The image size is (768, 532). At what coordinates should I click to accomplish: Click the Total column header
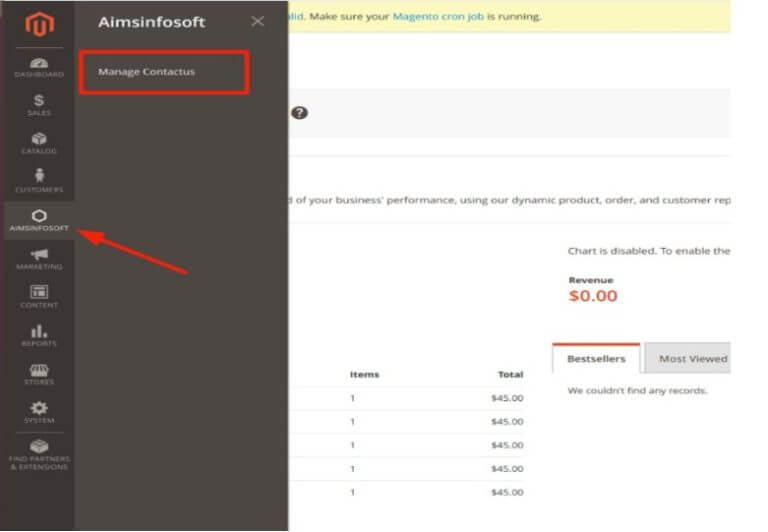coord(510,374)
